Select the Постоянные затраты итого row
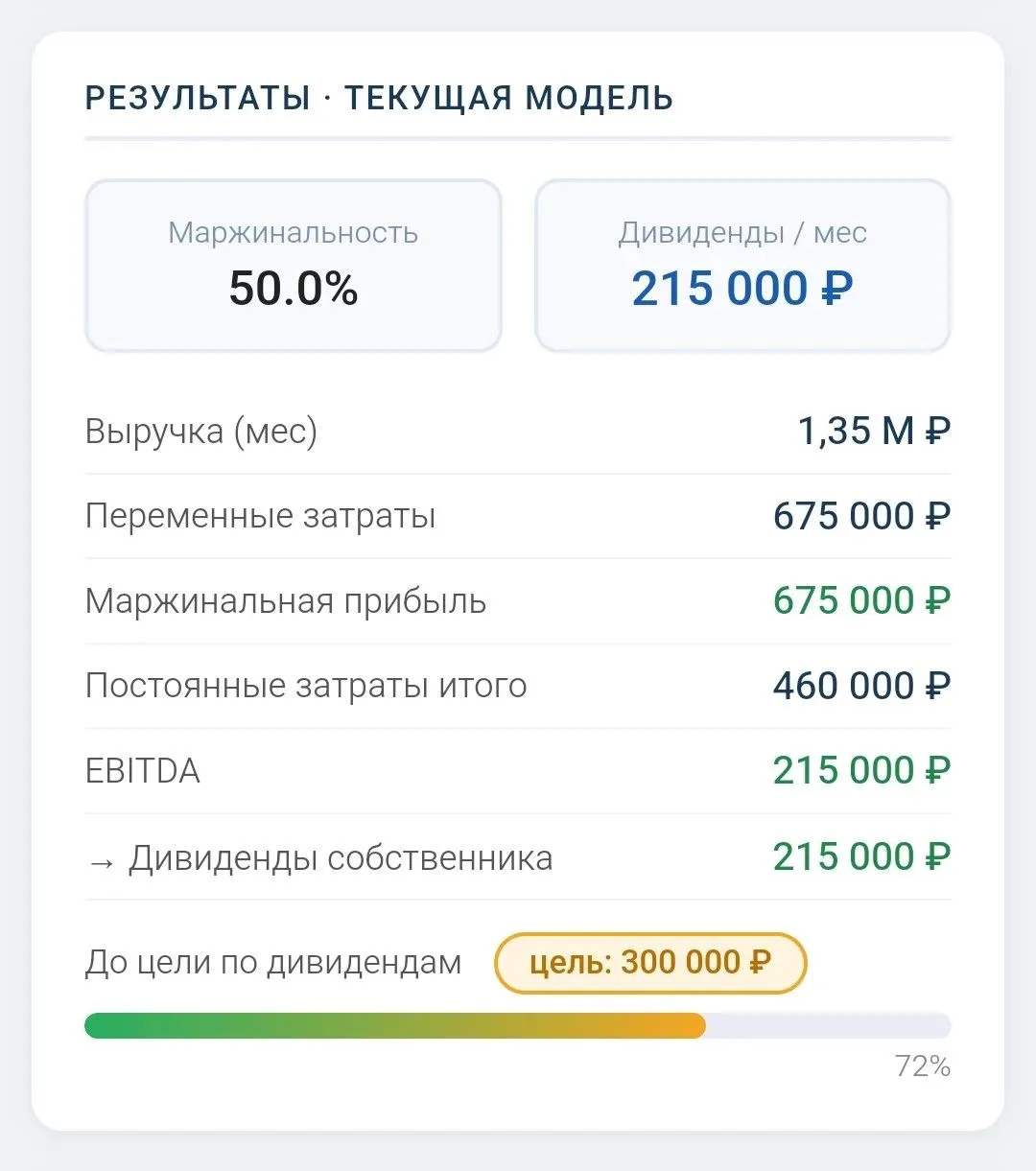1036x1171 pixels. pos(518,686)
